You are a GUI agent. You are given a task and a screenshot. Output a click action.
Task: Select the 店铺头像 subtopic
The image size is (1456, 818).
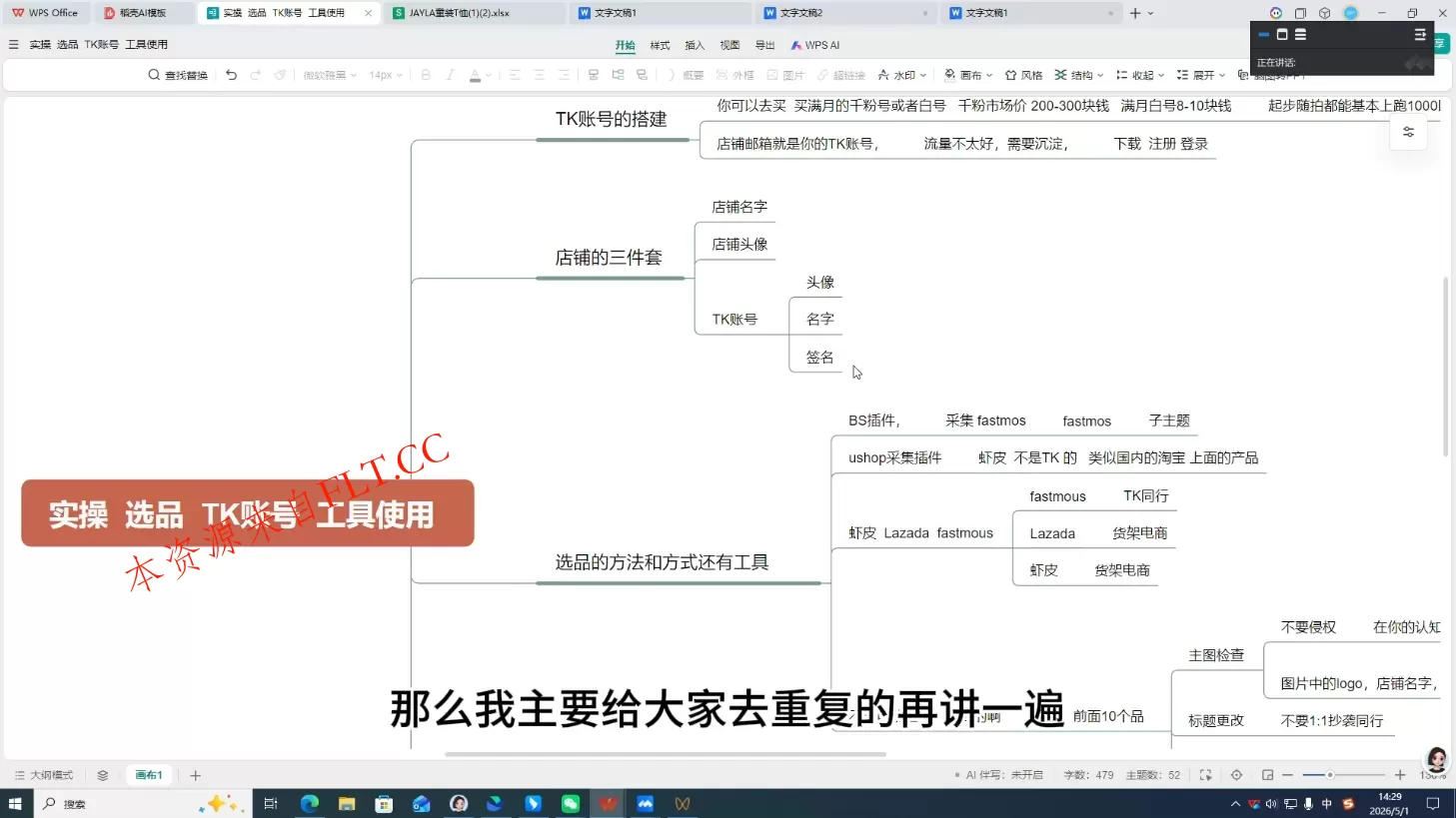click(739, 244)
